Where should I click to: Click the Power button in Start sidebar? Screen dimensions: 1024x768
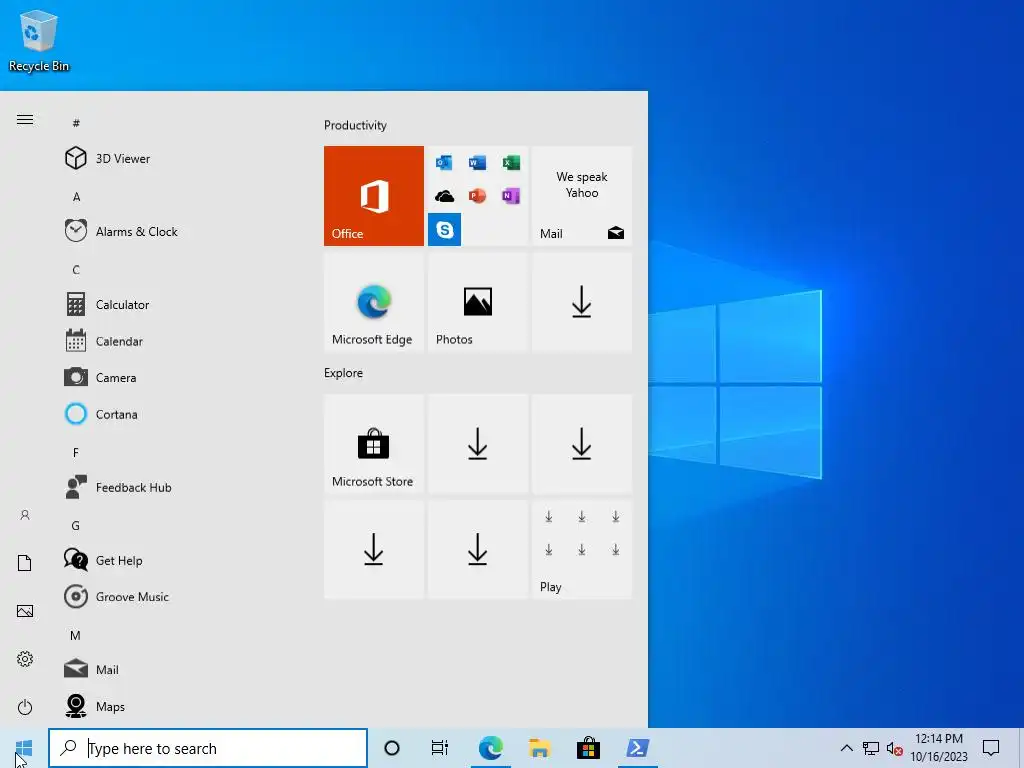tap(25, 707)
